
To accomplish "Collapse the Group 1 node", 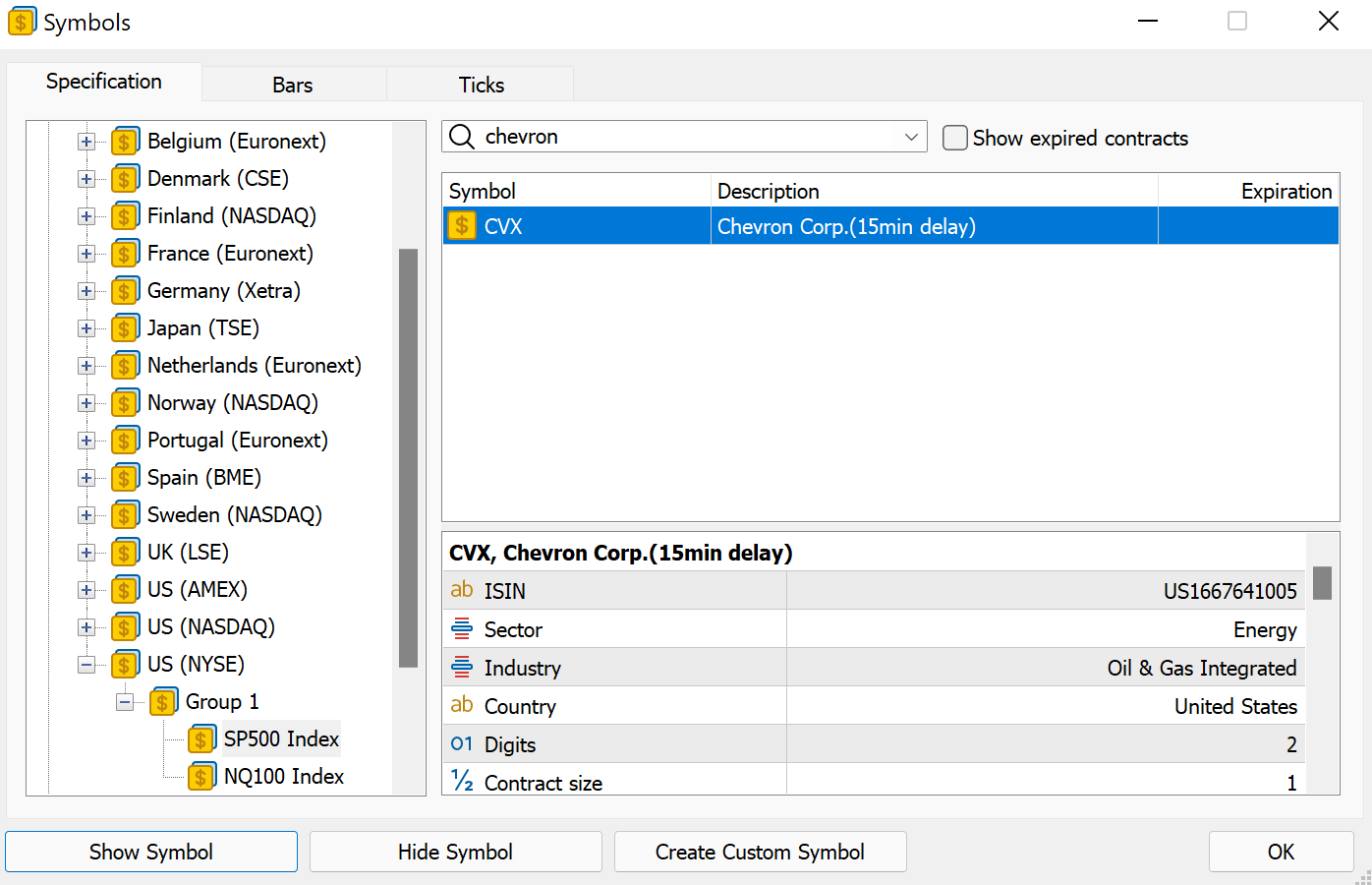I will (x=125, y=702).
